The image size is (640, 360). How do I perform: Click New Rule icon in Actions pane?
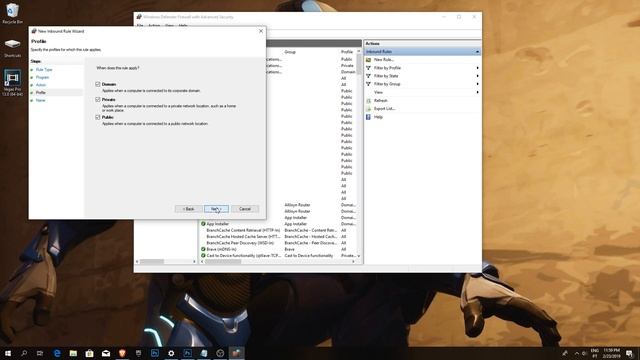tap(368, 60)
